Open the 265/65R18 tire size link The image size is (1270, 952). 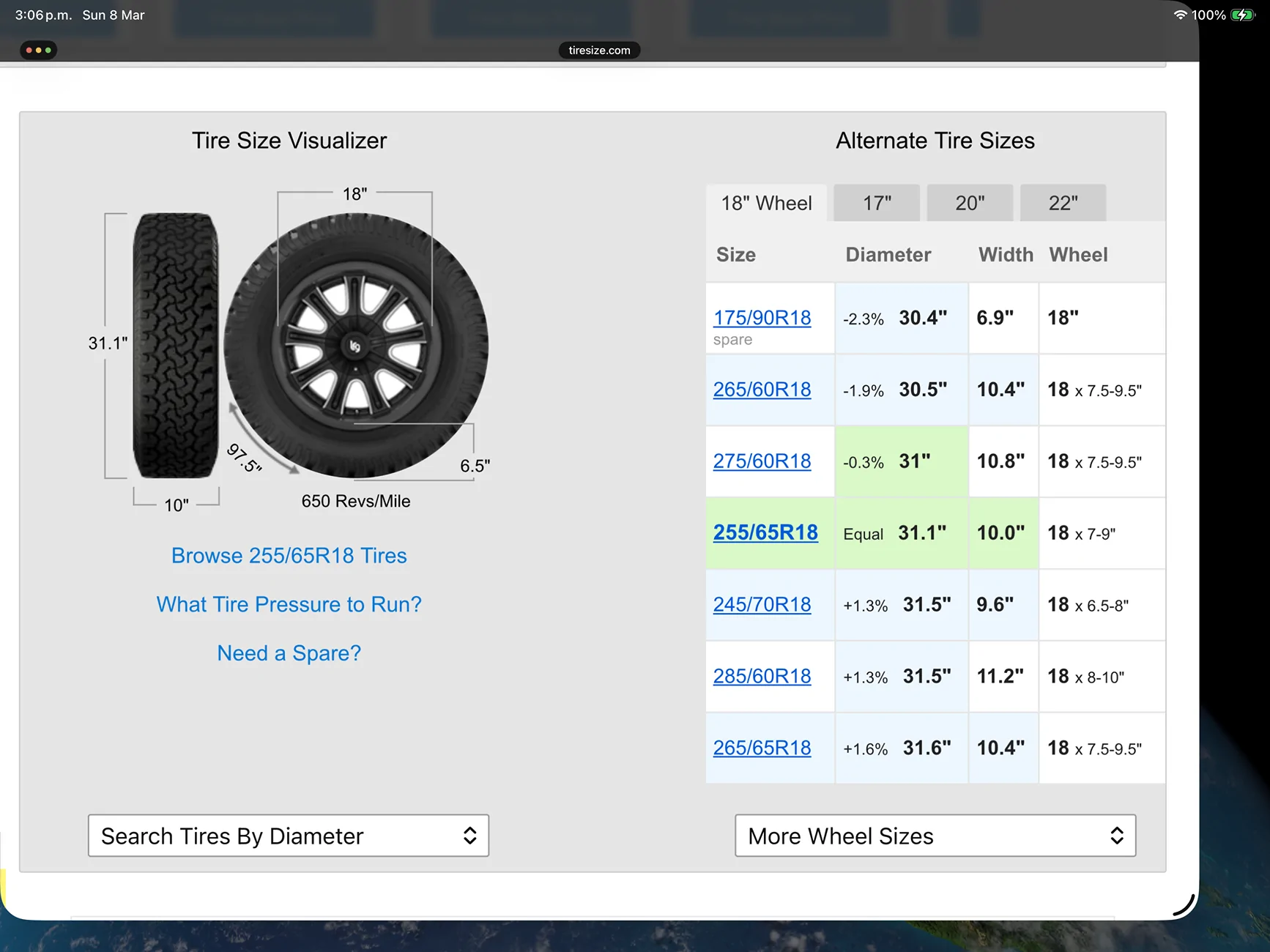point(762,748)
